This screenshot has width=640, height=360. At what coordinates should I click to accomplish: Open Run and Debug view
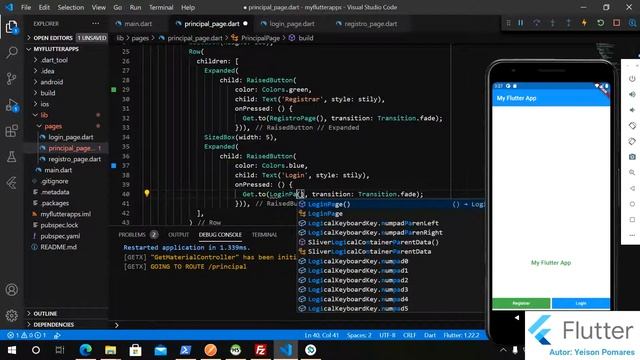tap(11, 105)
